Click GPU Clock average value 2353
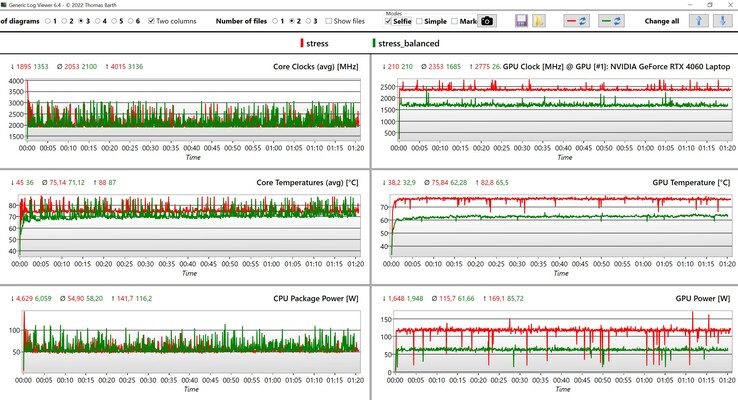 pos(436,66)
